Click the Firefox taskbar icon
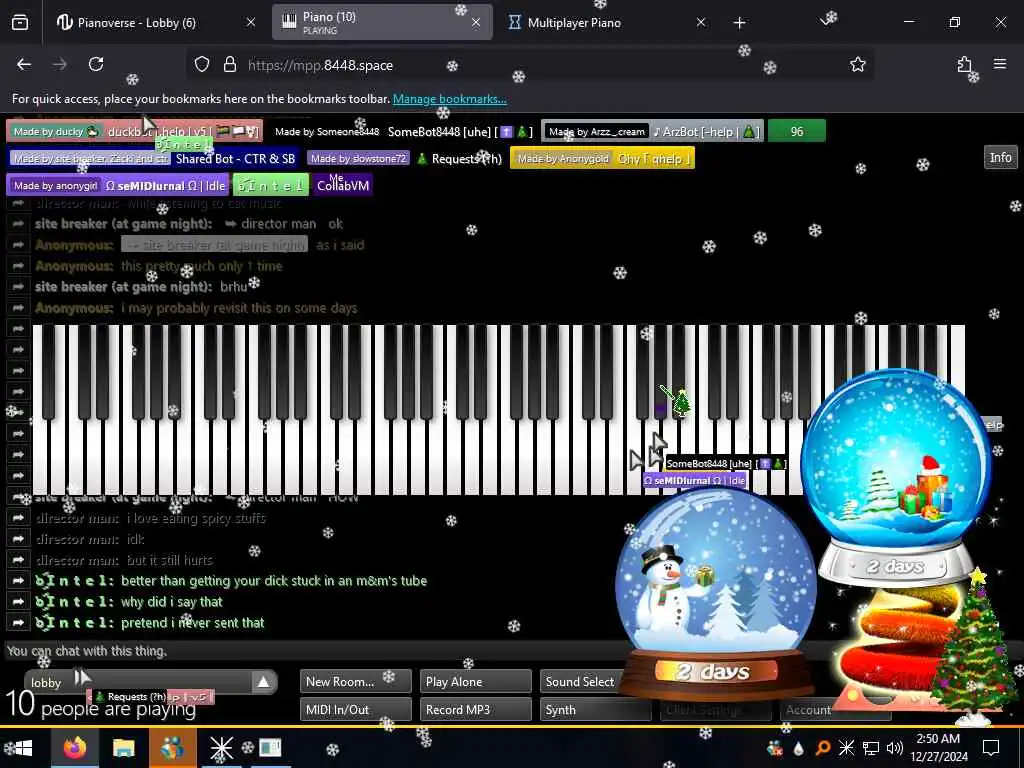The height and width of the screenshot is (768, 1024). pos(74,748)
